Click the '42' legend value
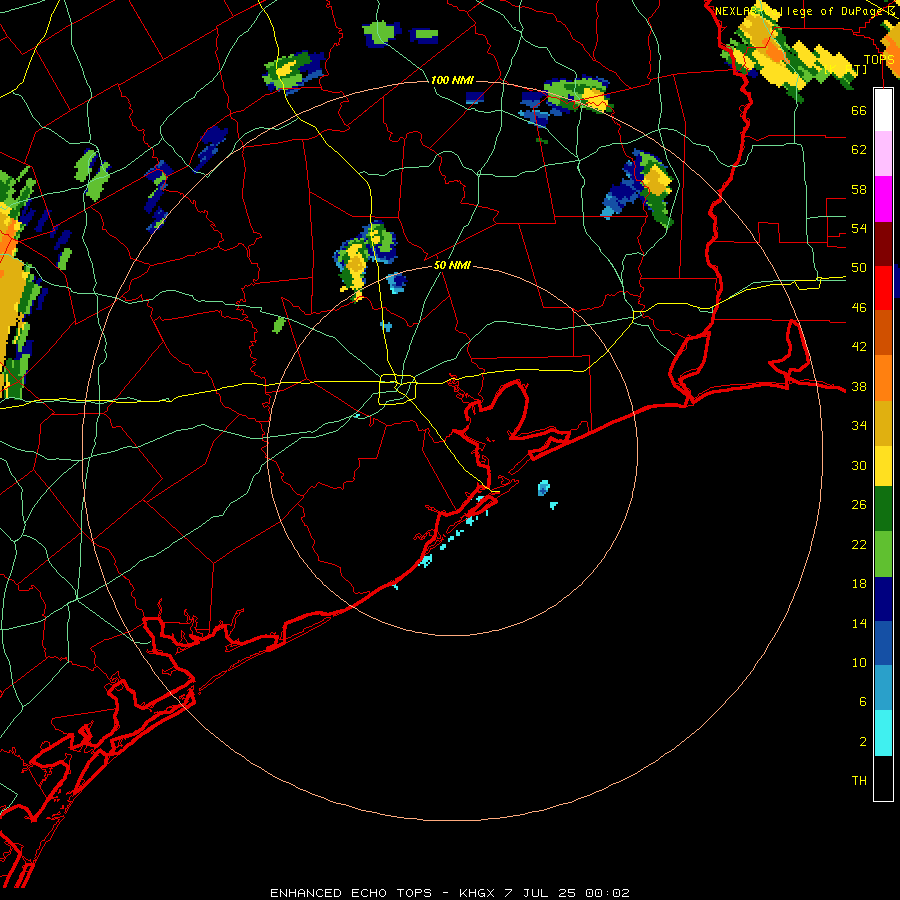The image size is (900, 900). [x=859, y=347]
